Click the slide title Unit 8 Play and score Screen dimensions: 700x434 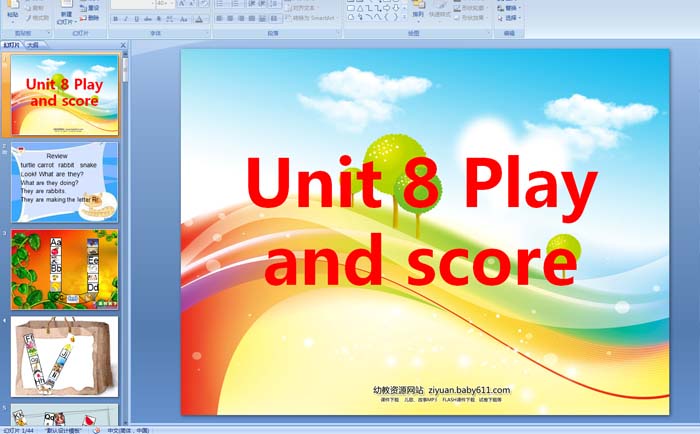(421, 221)
